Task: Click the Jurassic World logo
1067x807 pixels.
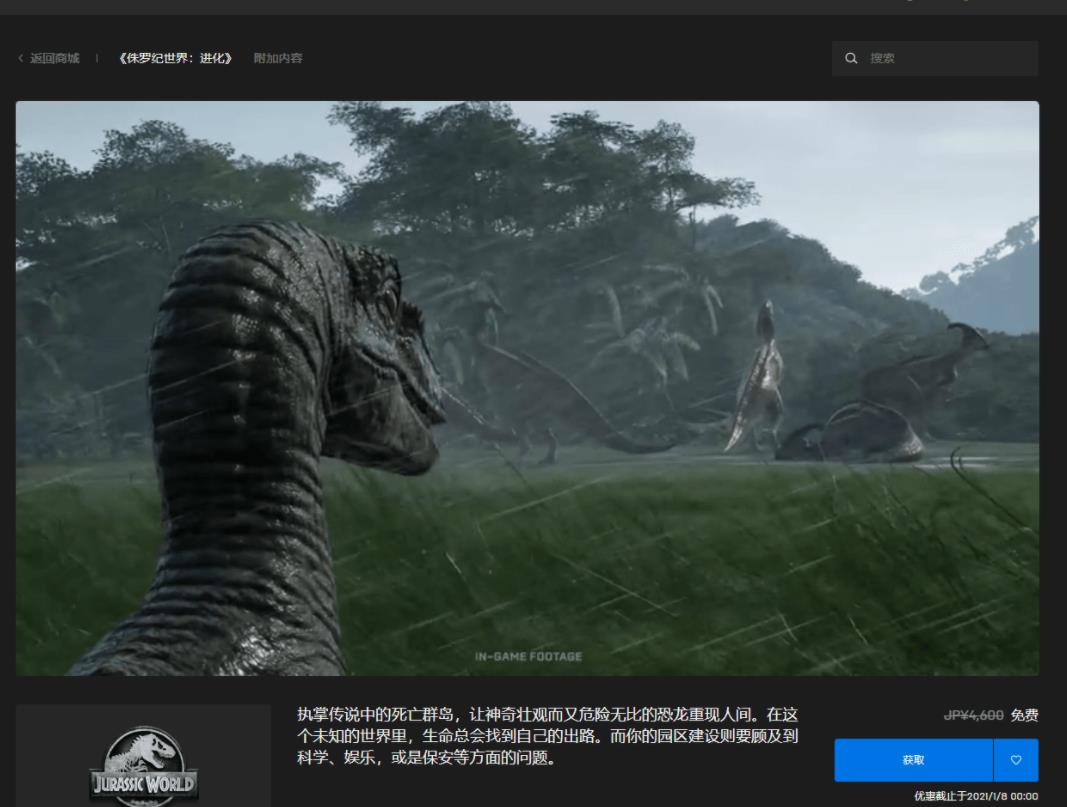Action: [143, 768]
